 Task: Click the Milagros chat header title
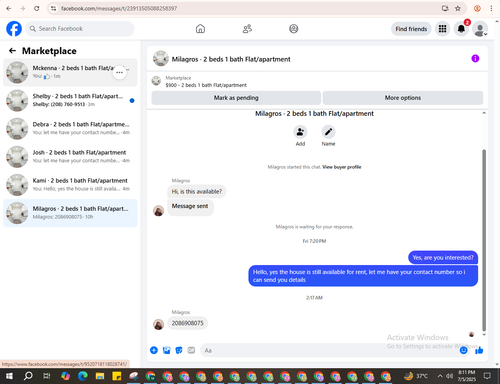231,59
